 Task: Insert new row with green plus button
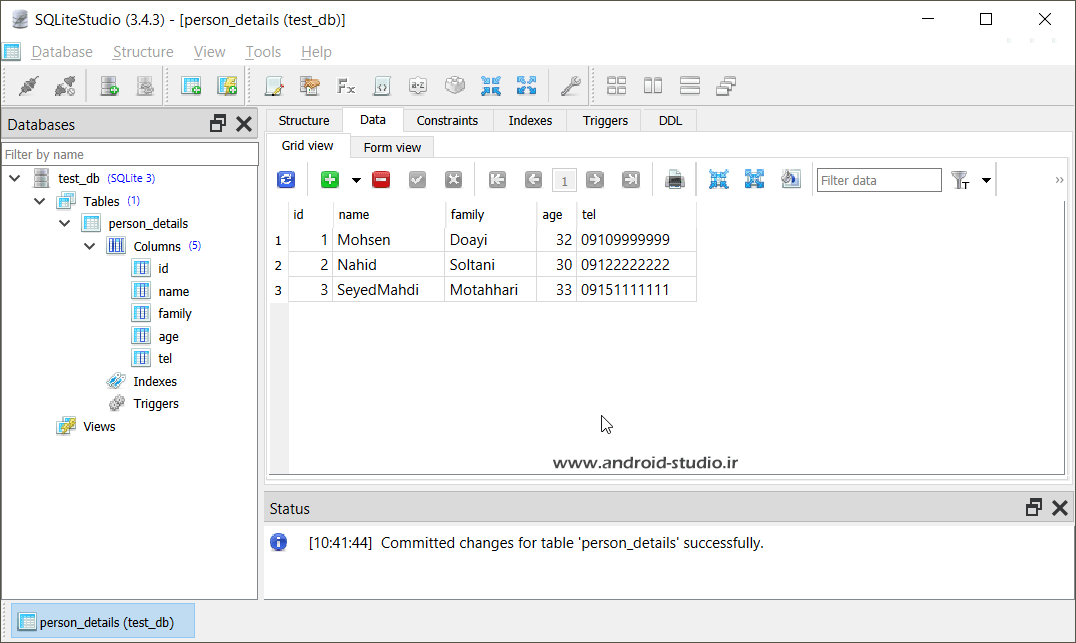330,180
